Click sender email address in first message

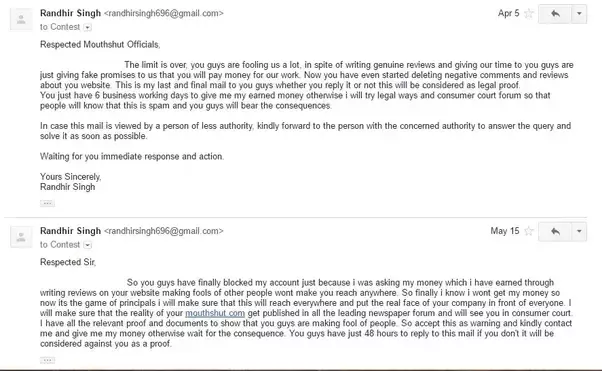(164, 13)
